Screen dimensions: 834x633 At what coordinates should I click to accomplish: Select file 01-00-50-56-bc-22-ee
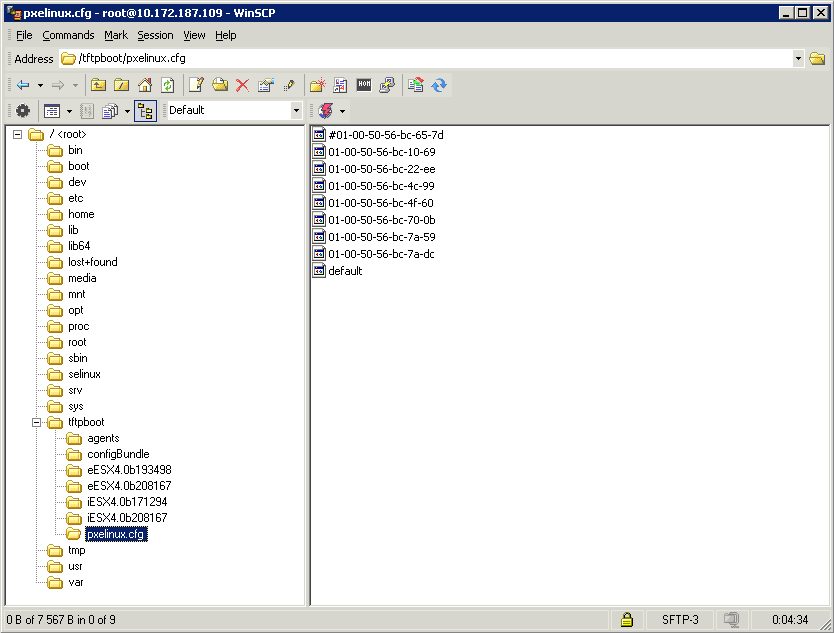pyautogui.click(x=381, y=169)
